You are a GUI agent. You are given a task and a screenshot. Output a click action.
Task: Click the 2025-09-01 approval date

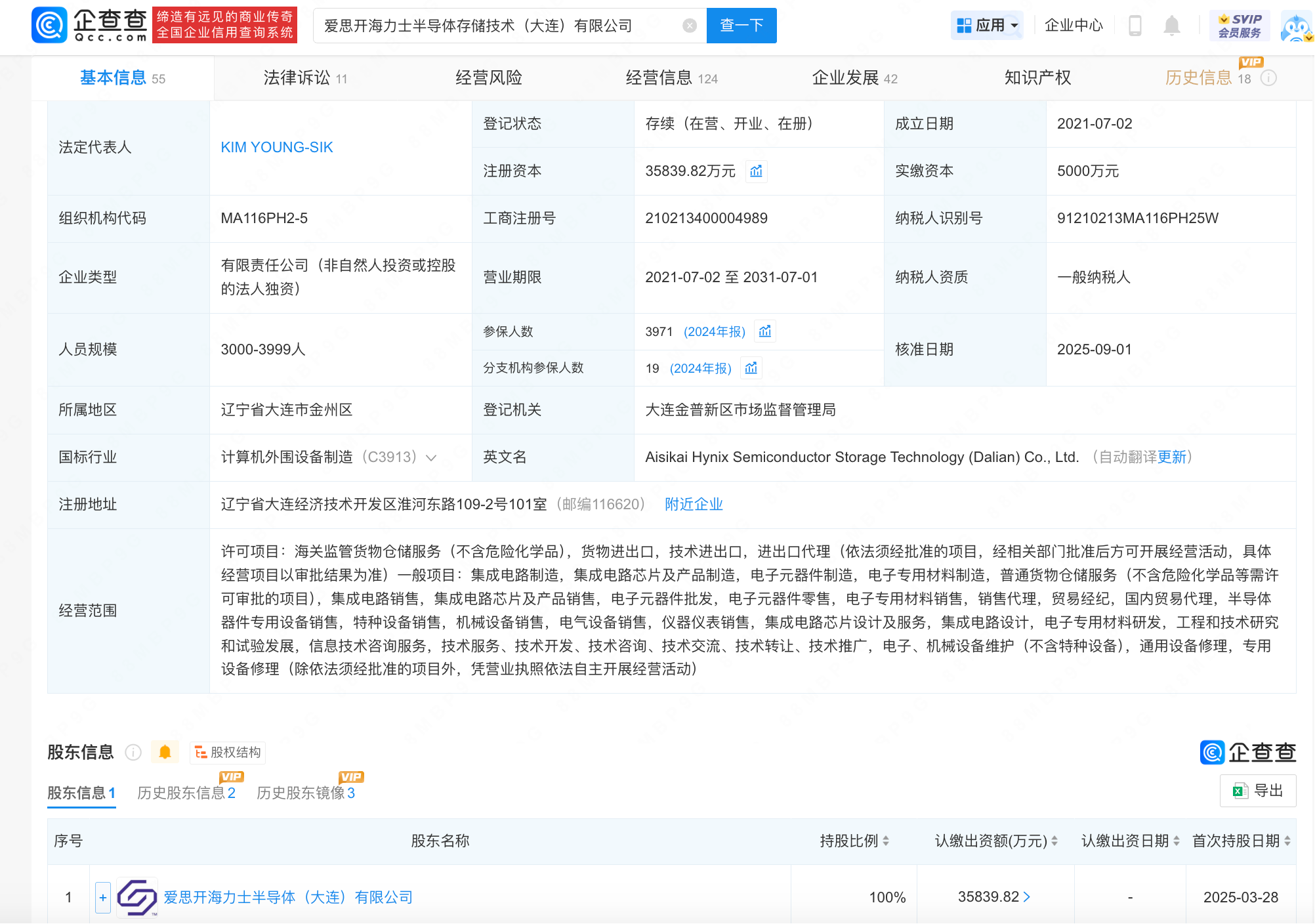[1094, 349]
